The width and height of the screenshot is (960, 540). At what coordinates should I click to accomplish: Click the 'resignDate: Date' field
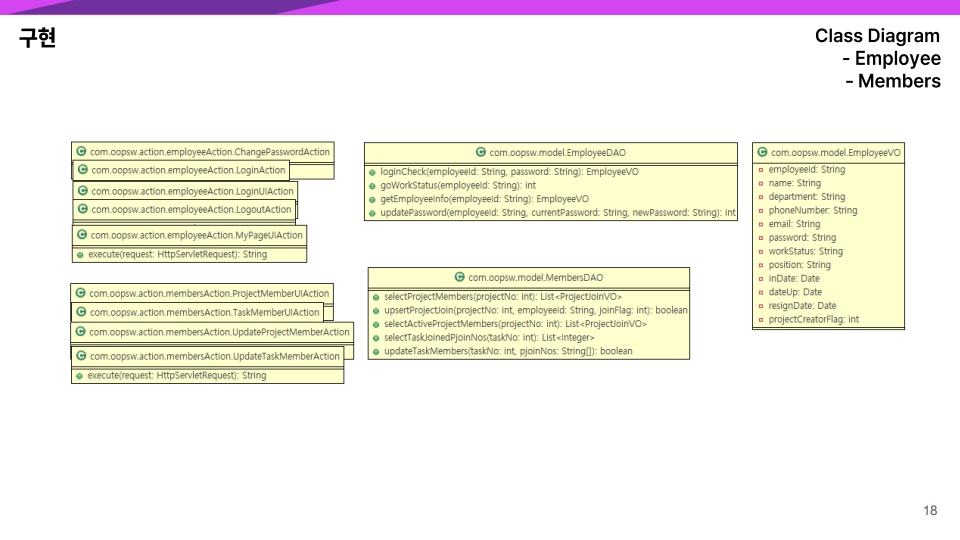point(802,306)
